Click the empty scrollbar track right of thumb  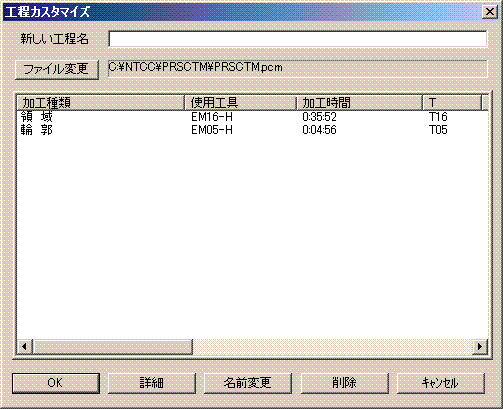[x=333, y=346]
